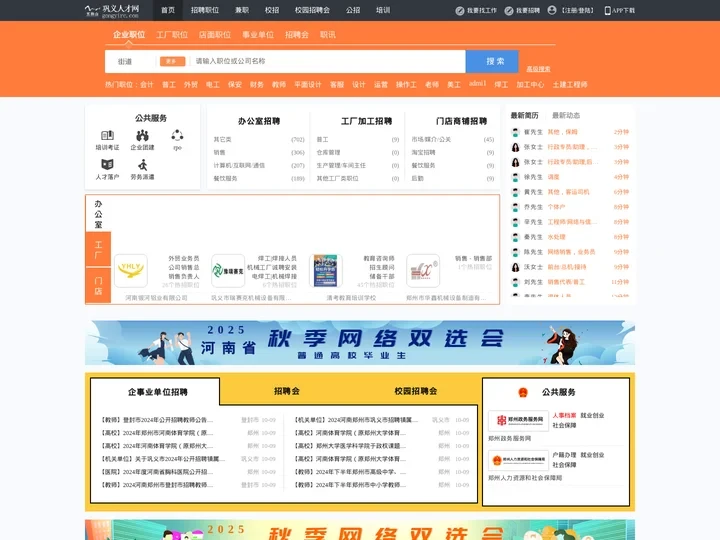The image size is (720, 540).
Task: Open the 瑞赛克 green company logo
Action: (228, 271)
